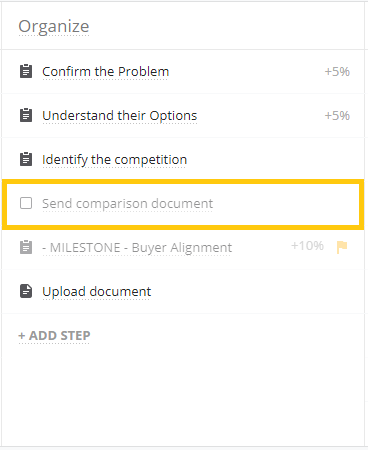This screenshot has width=368, height=450.
Task: Click the +5% value on Understand their Options
Action: [x=337, y=116]
